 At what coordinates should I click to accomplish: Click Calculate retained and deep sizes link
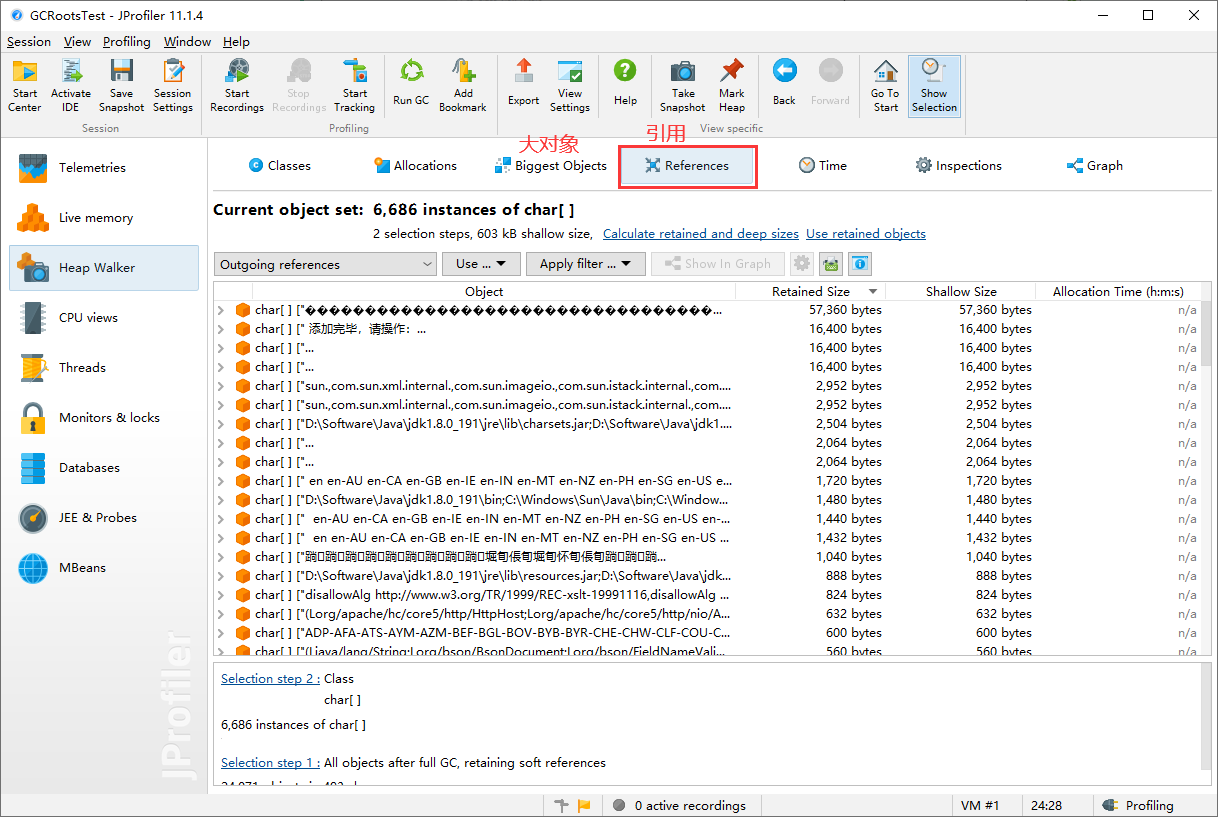701,234
